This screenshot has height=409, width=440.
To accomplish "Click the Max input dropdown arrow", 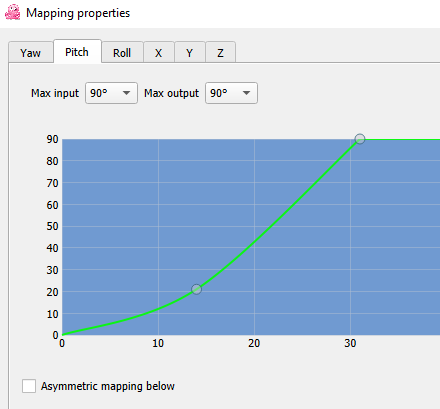I will point(126,93).
